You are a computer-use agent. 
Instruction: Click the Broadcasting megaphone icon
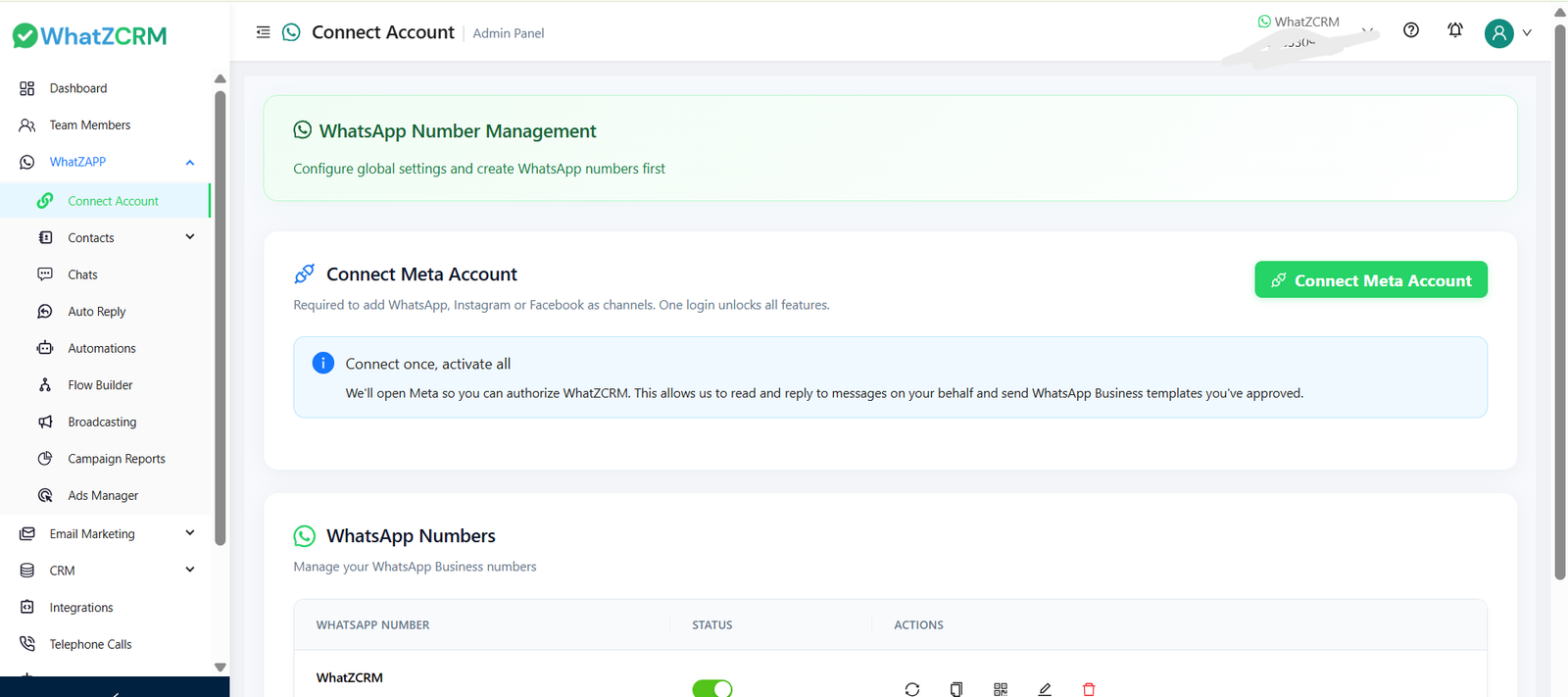(45, 422)
